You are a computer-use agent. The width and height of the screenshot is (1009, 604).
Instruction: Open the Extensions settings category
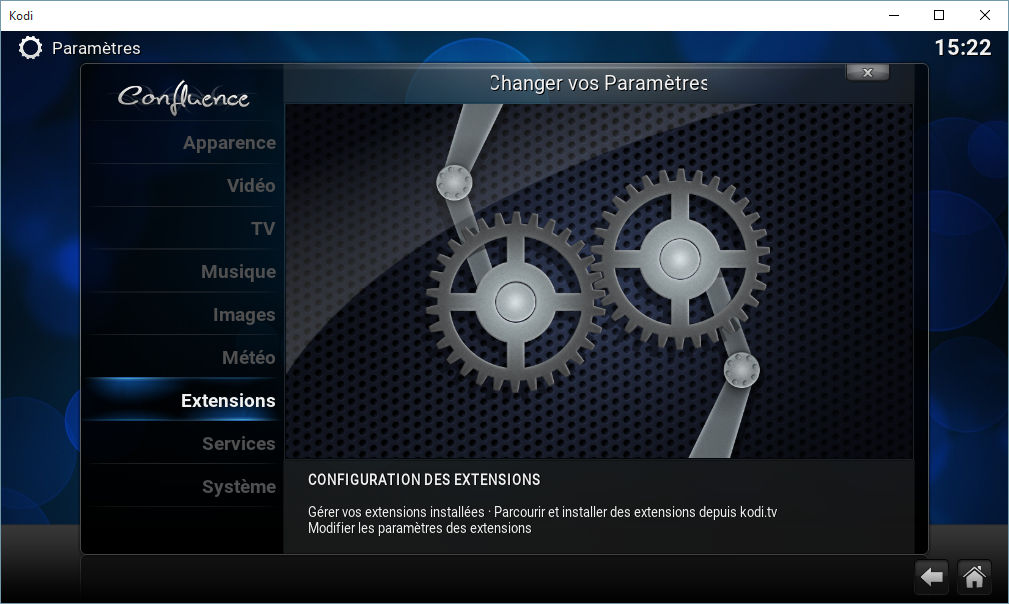coord(183,400)
